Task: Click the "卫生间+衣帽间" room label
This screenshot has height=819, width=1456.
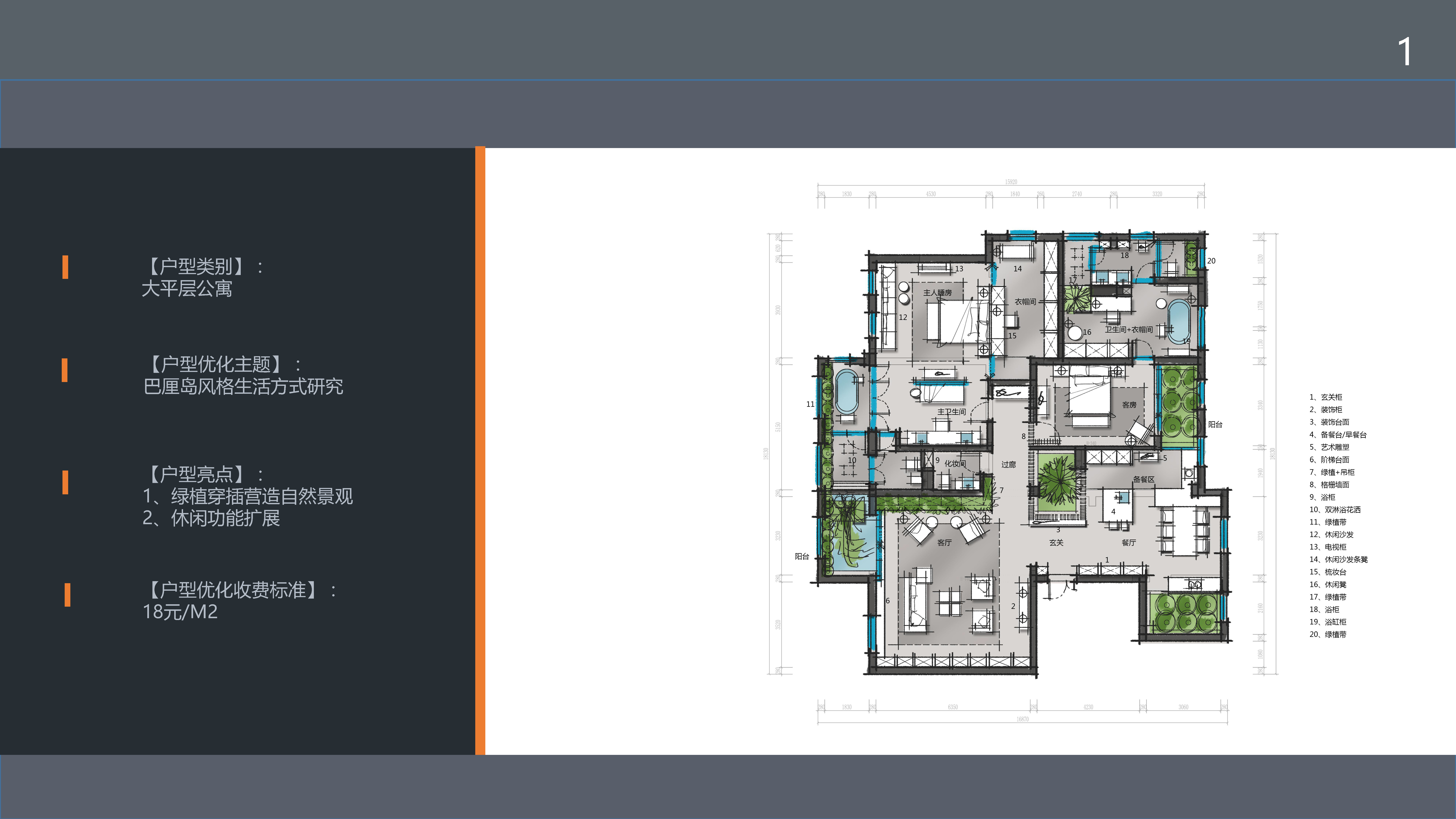Action: [x=1129, y=329]
